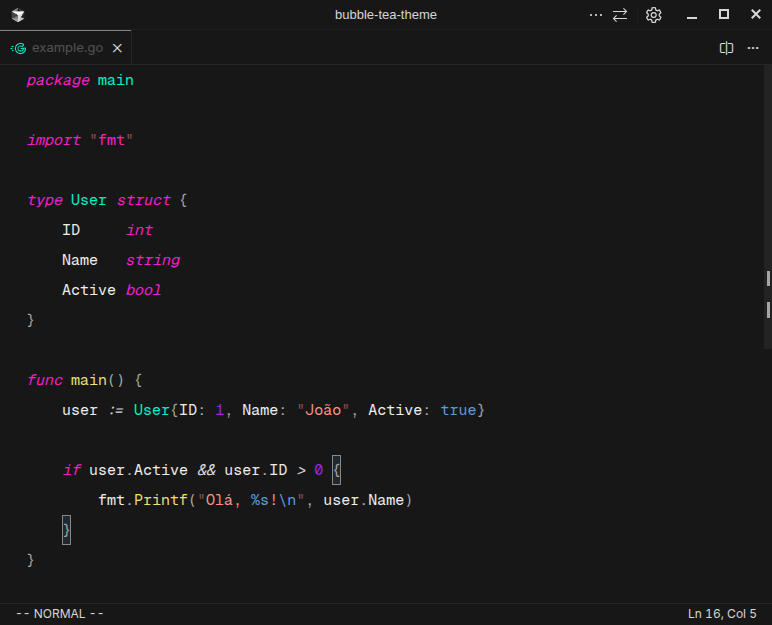Click the if keyword
The image size is (772, 625).
[x=72, y=470]
